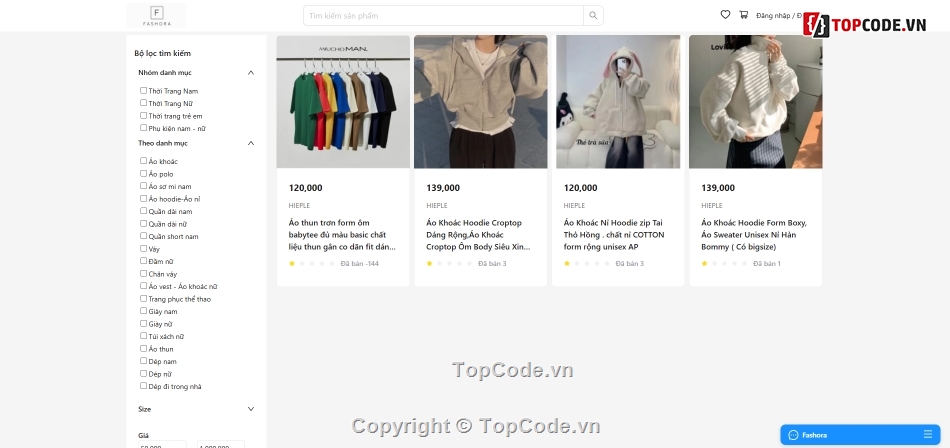950x448 pixels.
Task: Open the white boxy sweater product image
Action: click(x=756, y=101)
